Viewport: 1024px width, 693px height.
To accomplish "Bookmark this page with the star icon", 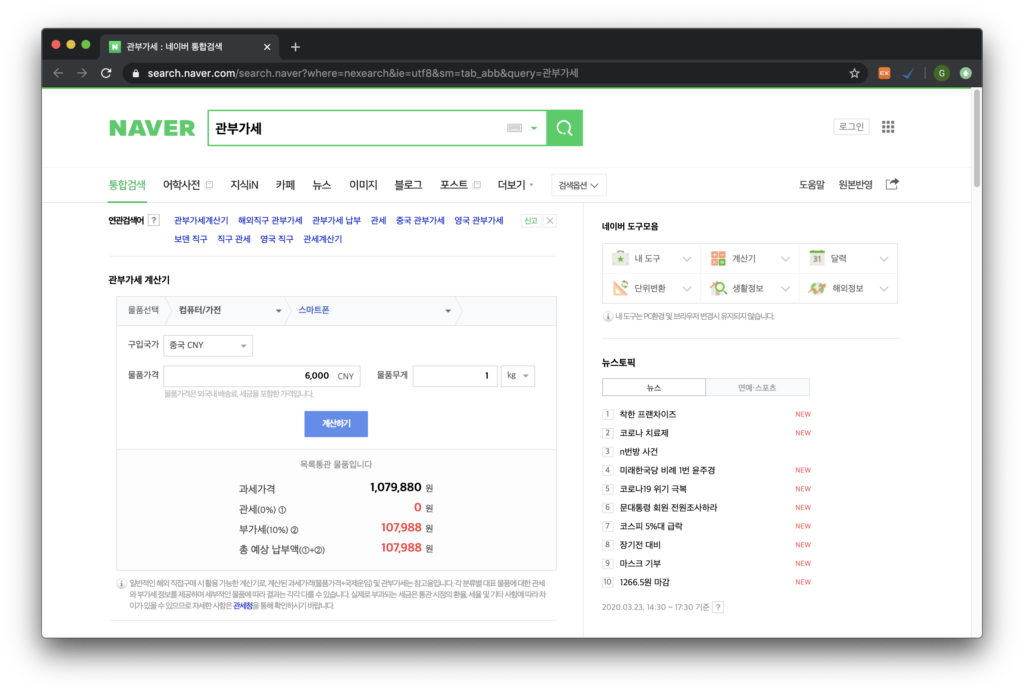I will click(854, 73).
